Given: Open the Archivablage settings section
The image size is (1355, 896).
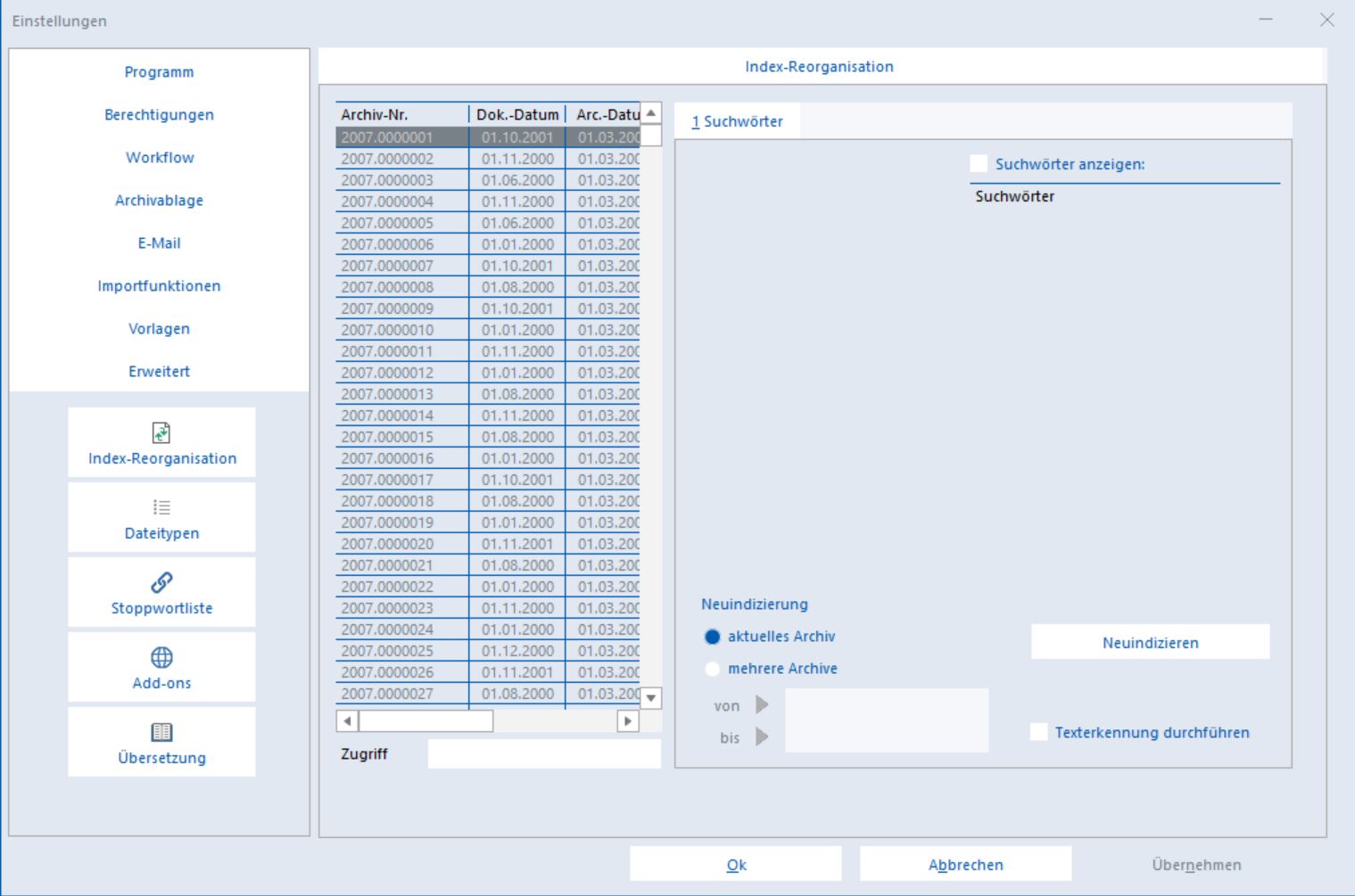Looking at the screenshot, I should coord(159,201).
